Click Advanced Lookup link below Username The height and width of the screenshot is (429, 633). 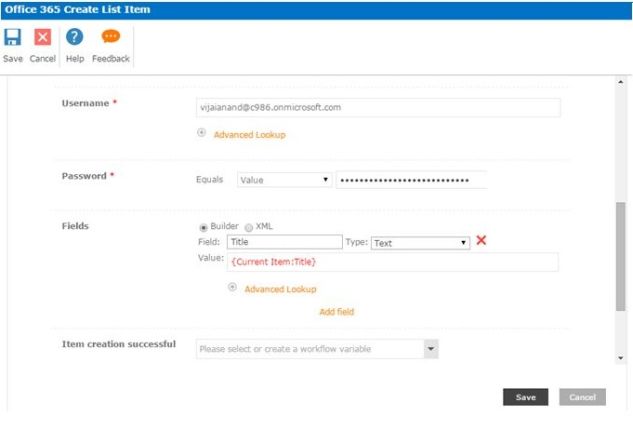pos(249,135)
